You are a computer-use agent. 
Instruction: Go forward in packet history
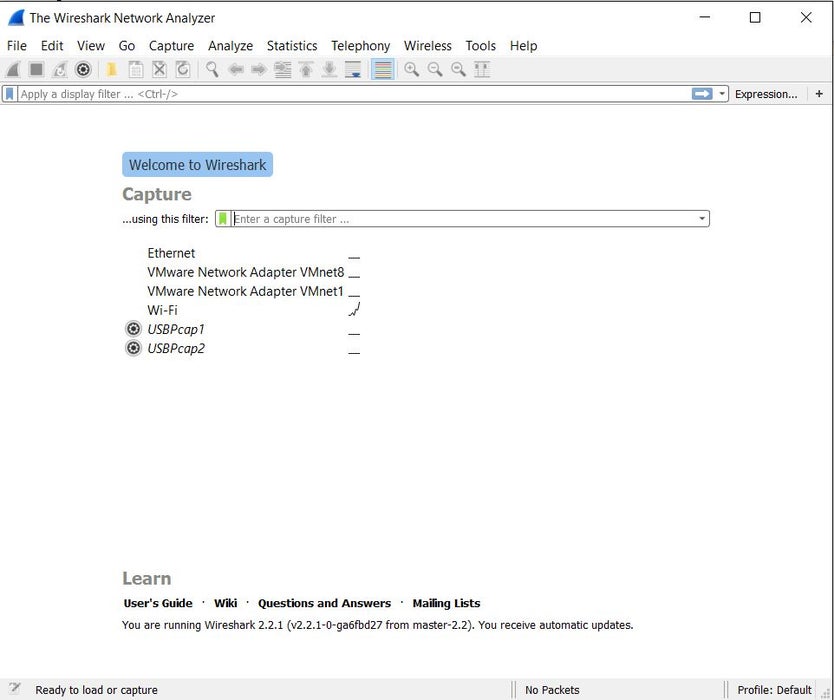tap(259, 69)
